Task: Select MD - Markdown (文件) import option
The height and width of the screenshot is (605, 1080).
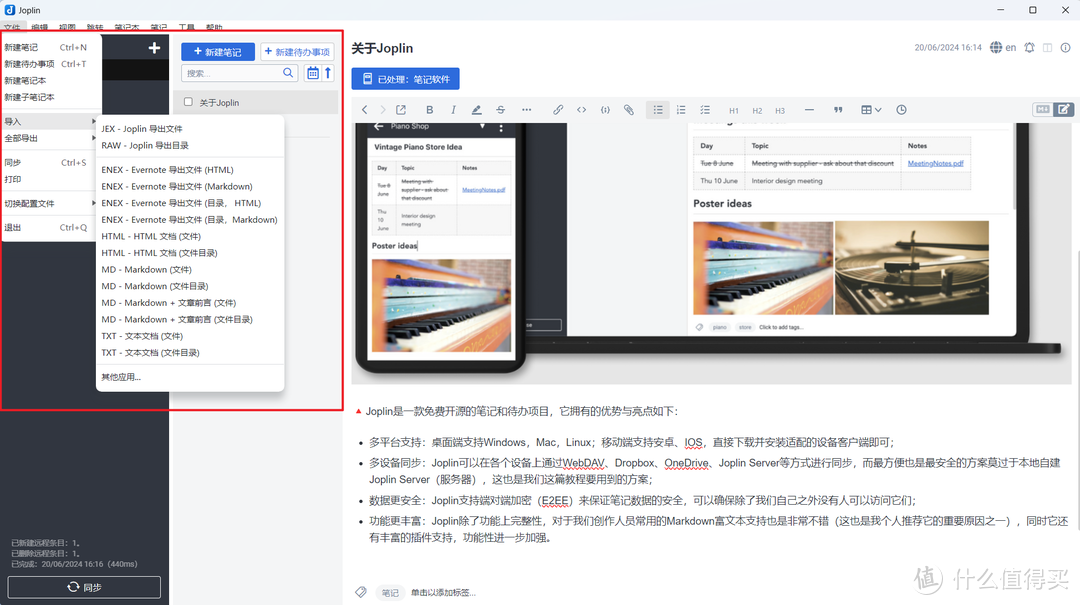Action: tap(146, 270)
